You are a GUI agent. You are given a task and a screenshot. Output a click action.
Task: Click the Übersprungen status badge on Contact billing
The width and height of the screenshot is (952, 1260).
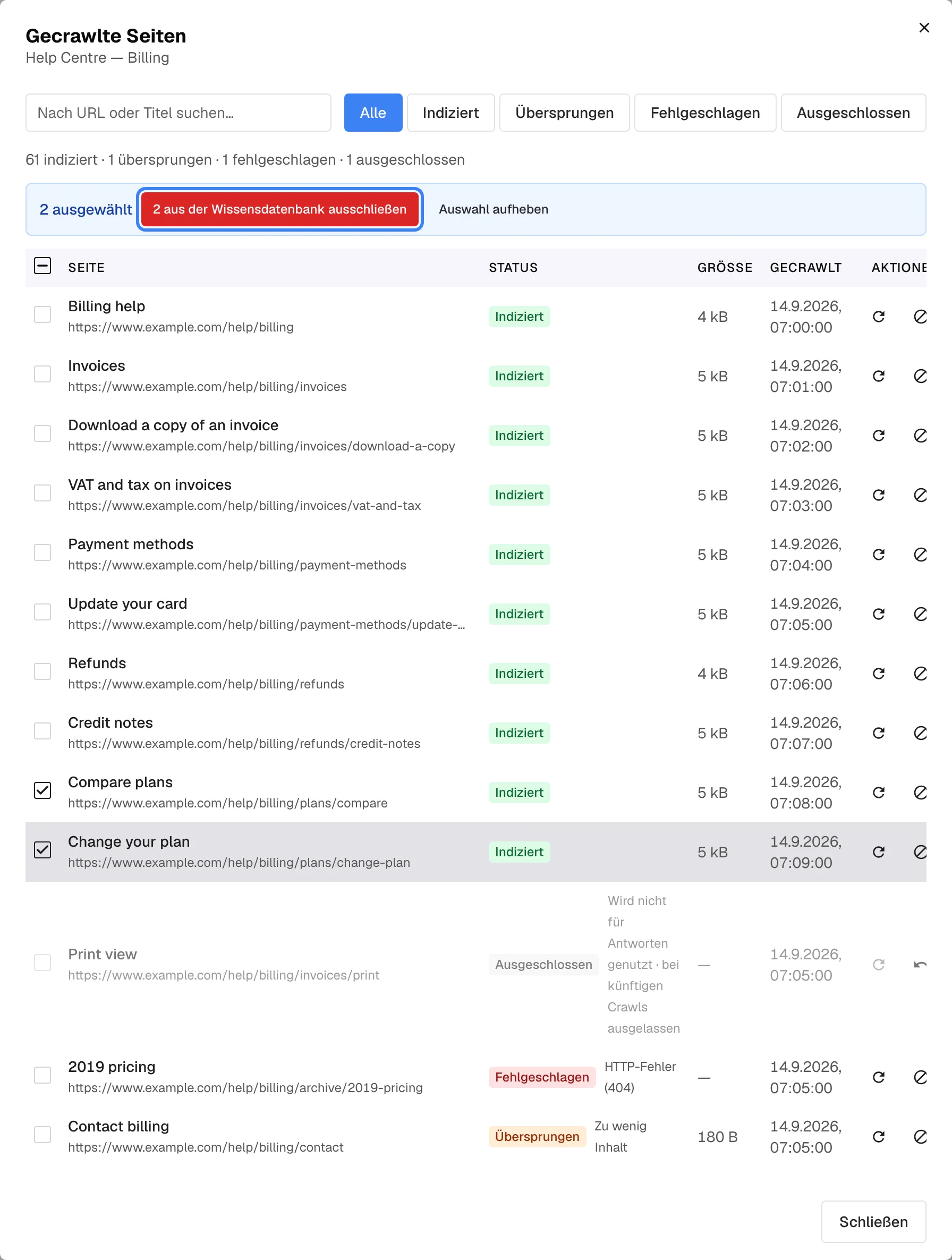537,1137
